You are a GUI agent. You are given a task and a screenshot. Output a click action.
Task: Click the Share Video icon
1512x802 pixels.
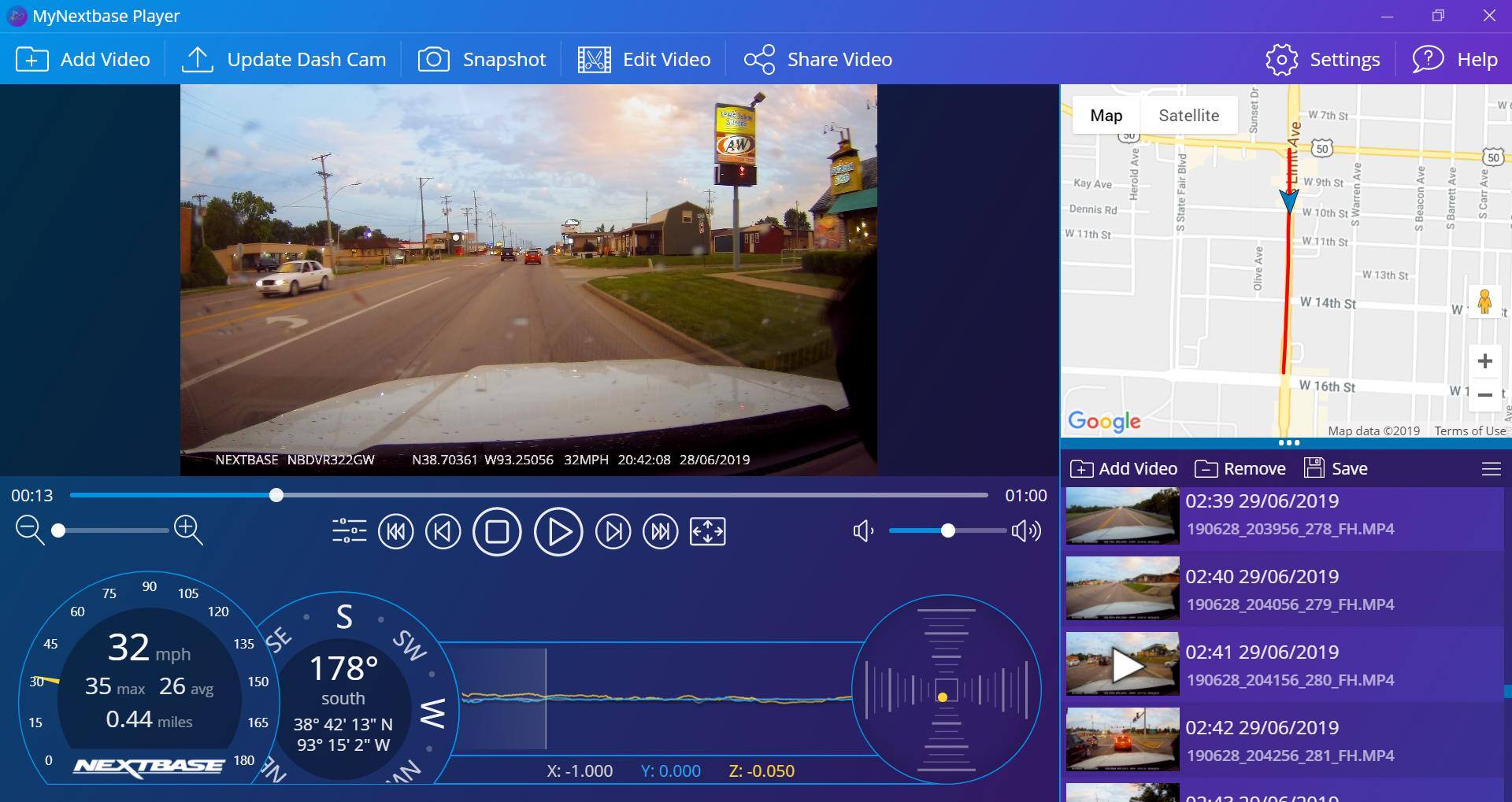pos(759,60)
